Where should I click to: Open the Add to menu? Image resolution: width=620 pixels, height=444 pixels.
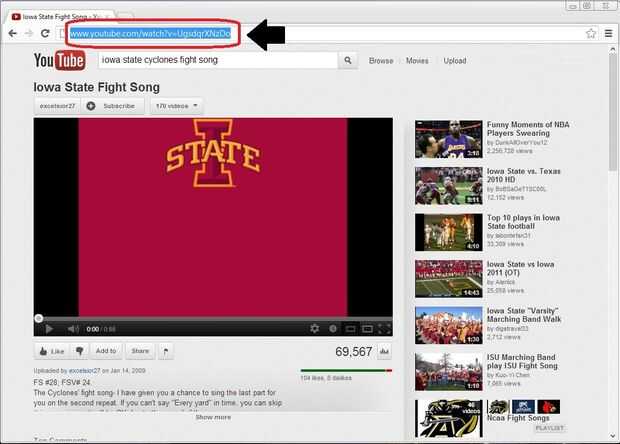tap(106, 351)
